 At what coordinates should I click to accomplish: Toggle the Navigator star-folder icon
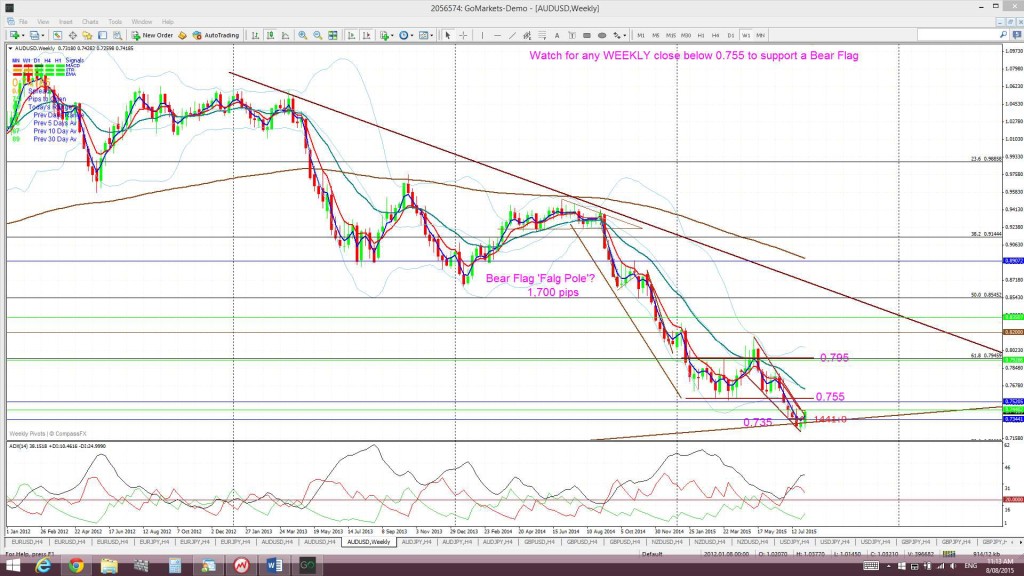pos(87,35)
